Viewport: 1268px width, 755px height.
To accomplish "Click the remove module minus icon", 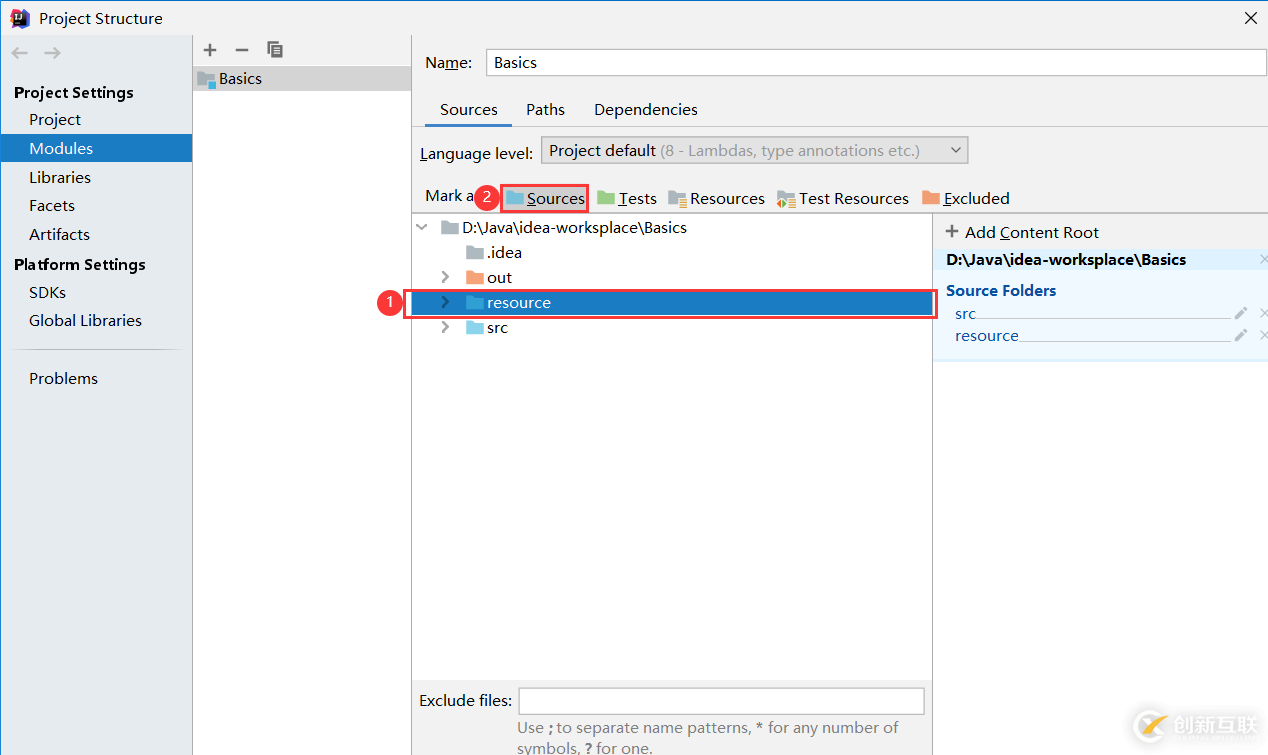I will 241,50.
